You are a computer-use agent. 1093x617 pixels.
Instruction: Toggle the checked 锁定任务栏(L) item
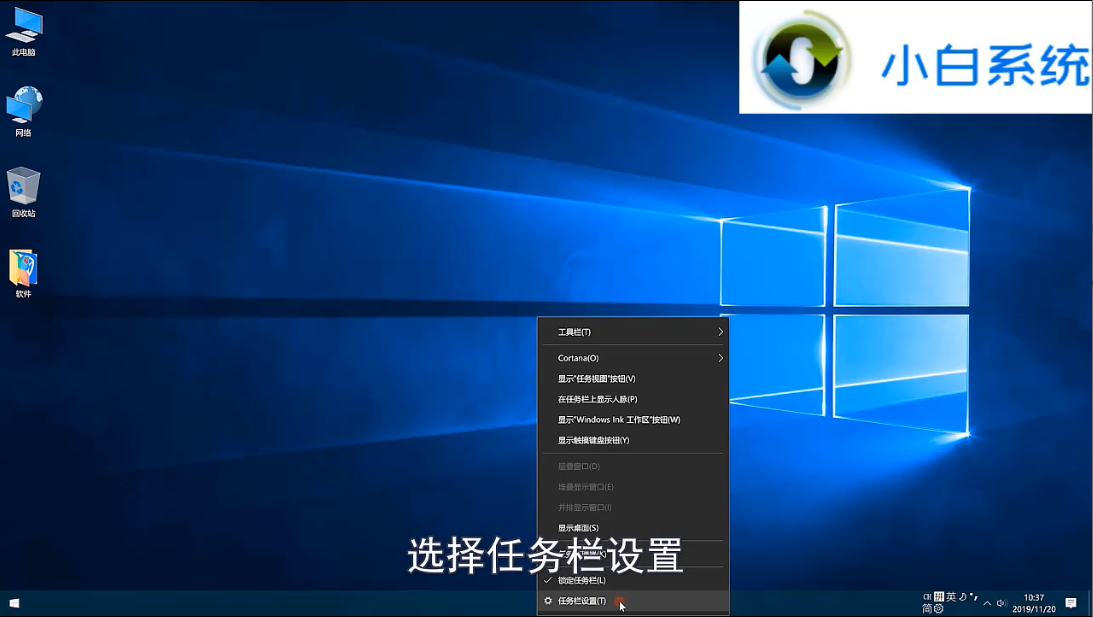coord(633,580)
